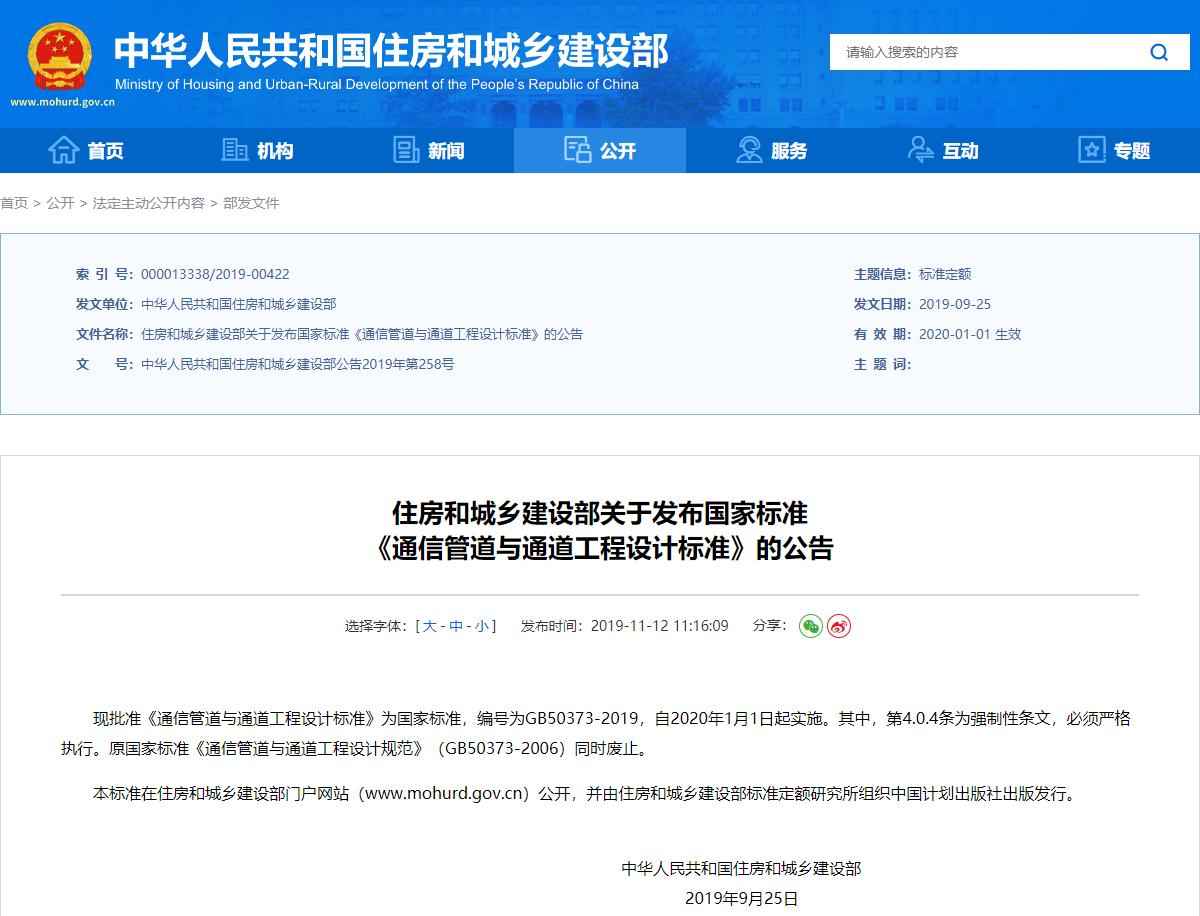Click the national emblem logo

pyautogui.click(x=60, y=58)
